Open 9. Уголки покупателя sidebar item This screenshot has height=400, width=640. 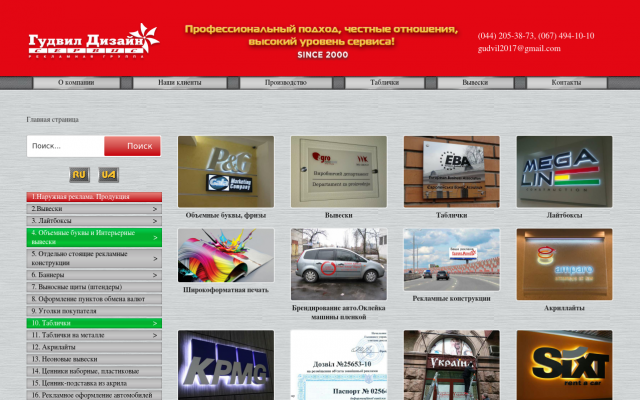point(94,311)
